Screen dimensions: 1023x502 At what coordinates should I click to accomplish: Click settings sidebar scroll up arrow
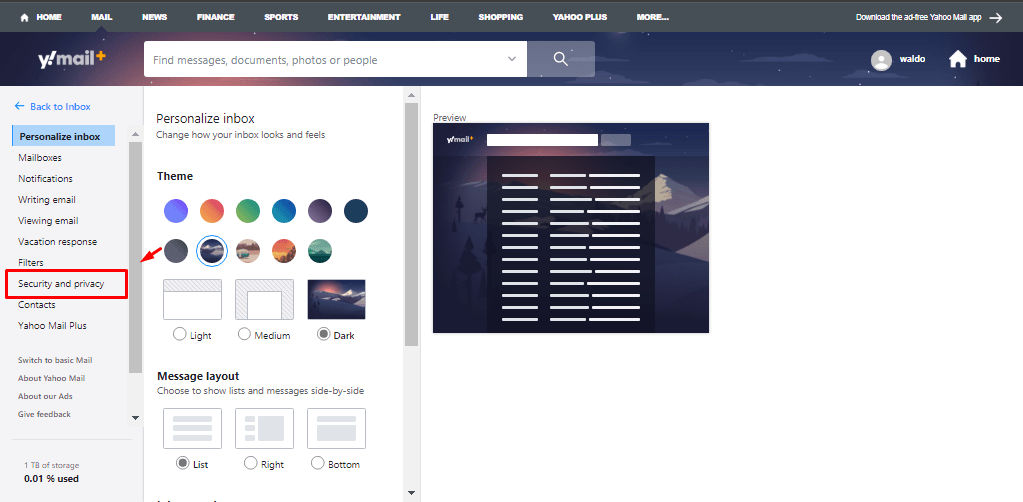tap(135, 134)
